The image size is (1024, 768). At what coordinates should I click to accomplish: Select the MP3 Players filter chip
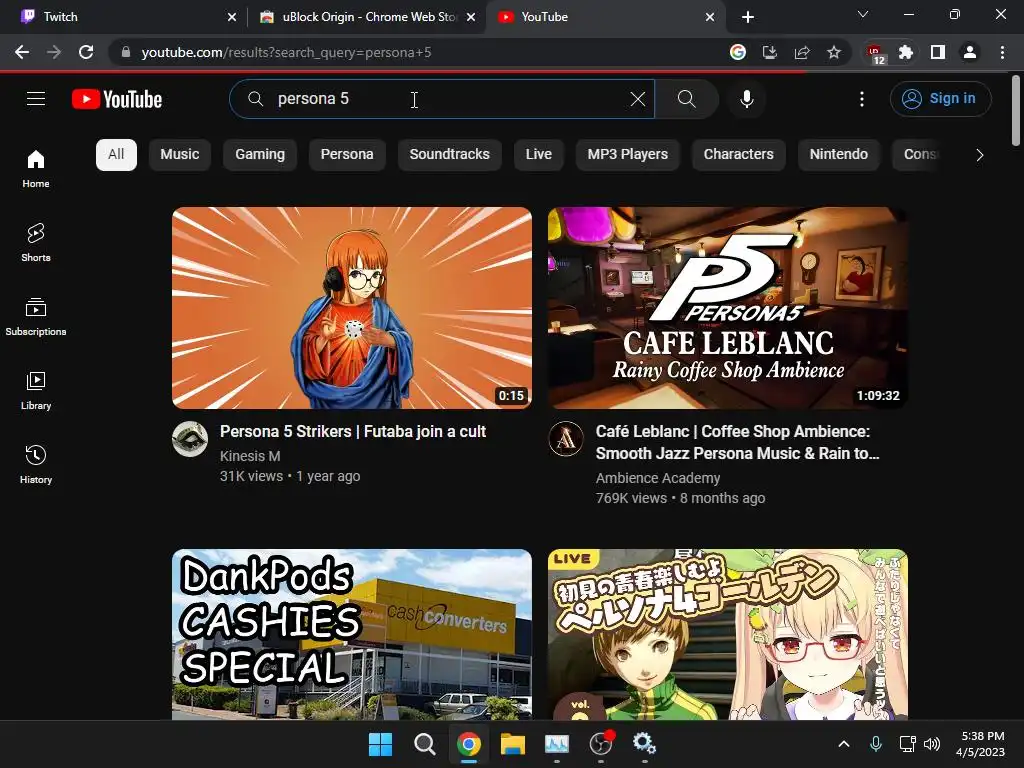(628, 155)
